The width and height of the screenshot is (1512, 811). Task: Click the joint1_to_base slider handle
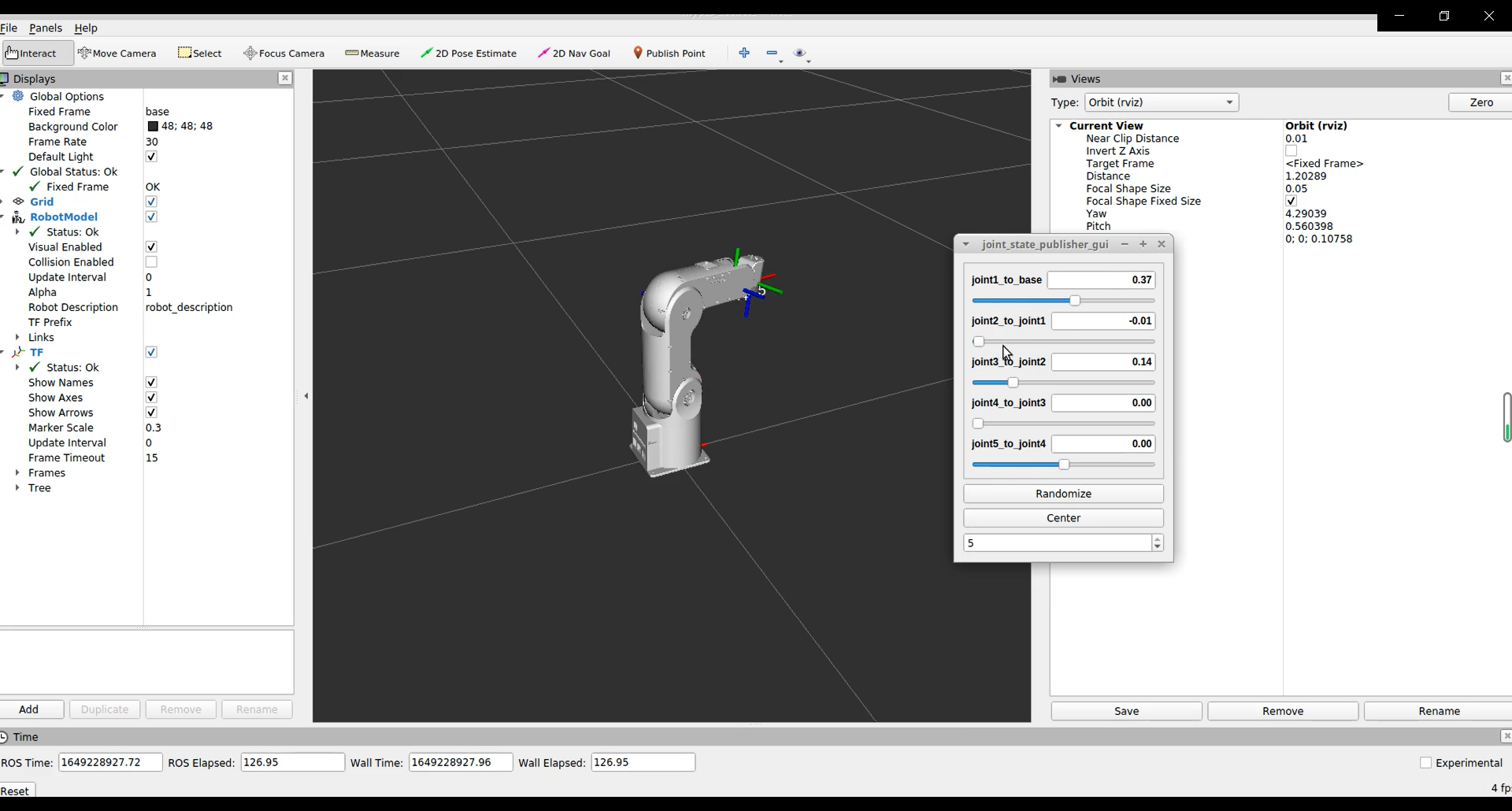click(x=1075, y=301)
